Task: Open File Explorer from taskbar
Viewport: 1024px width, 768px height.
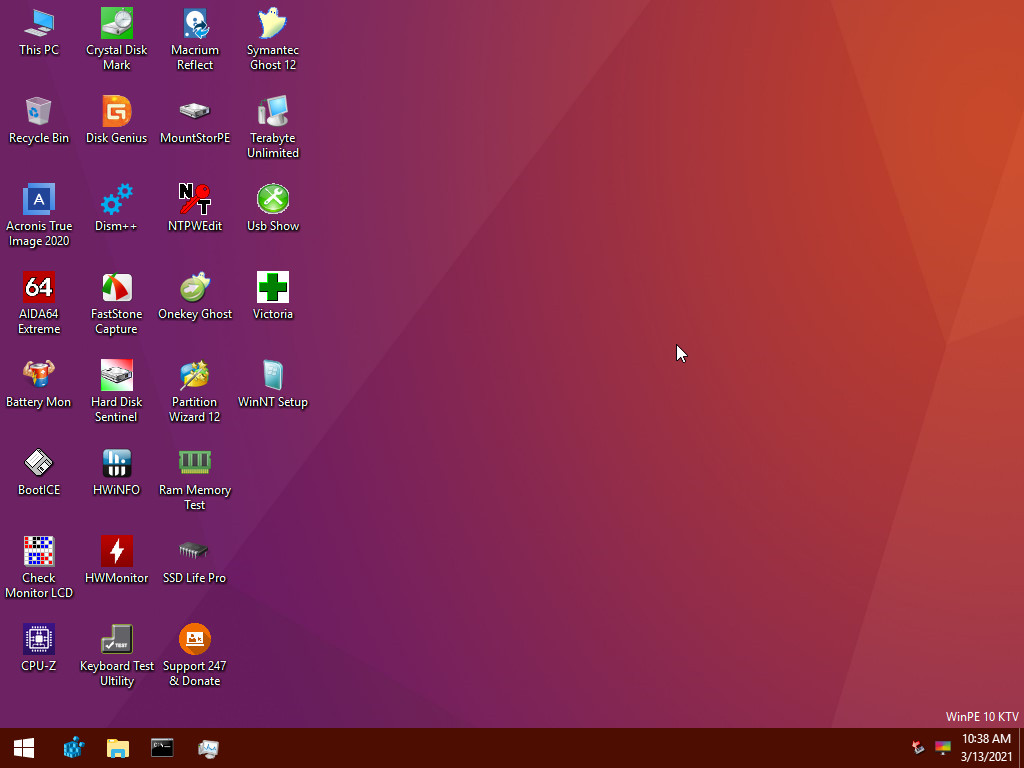Action: pyautogui.click(x=118, y=748)
